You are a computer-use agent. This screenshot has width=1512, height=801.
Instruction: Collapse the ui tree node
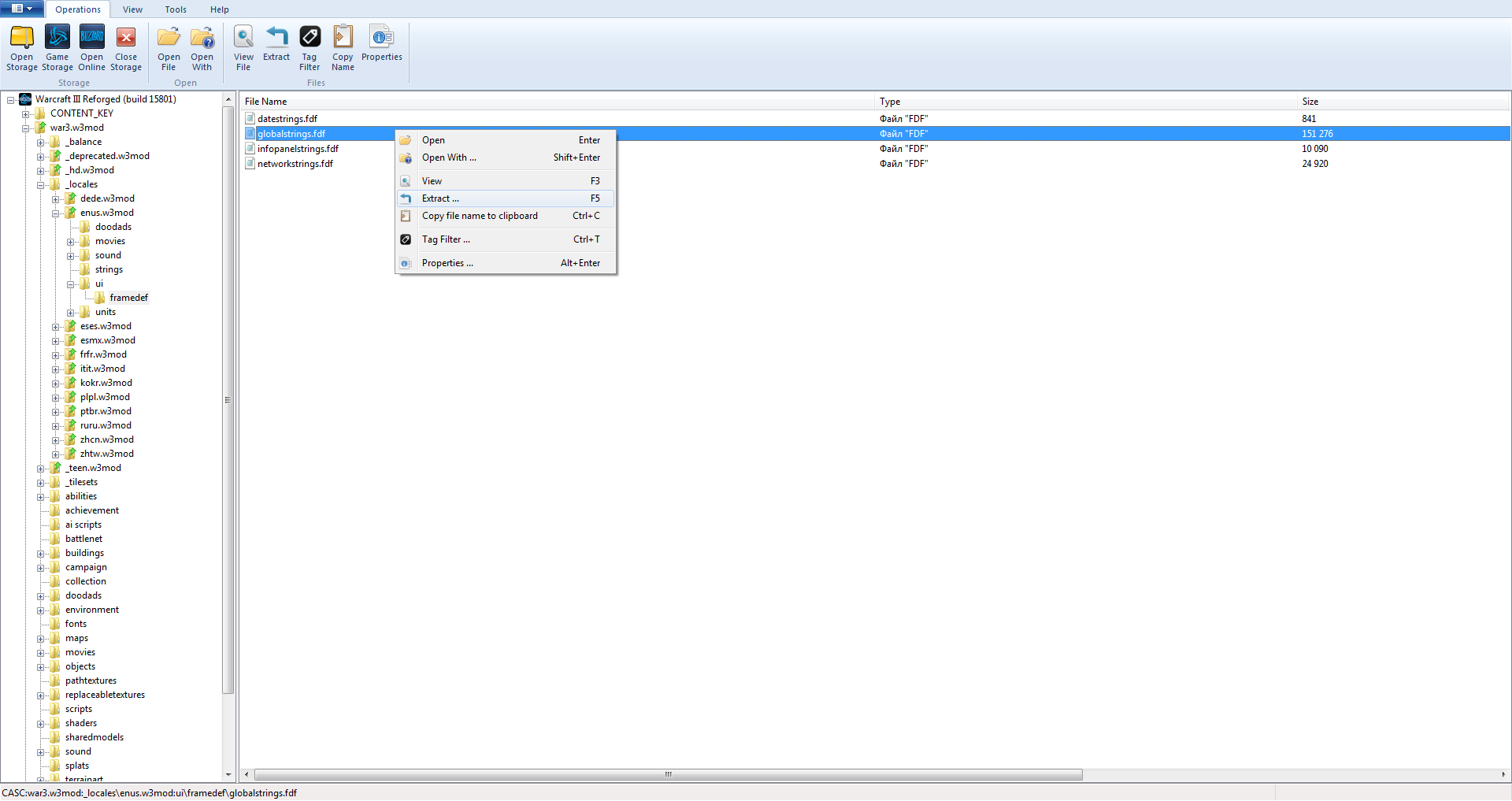click(70, 284)
